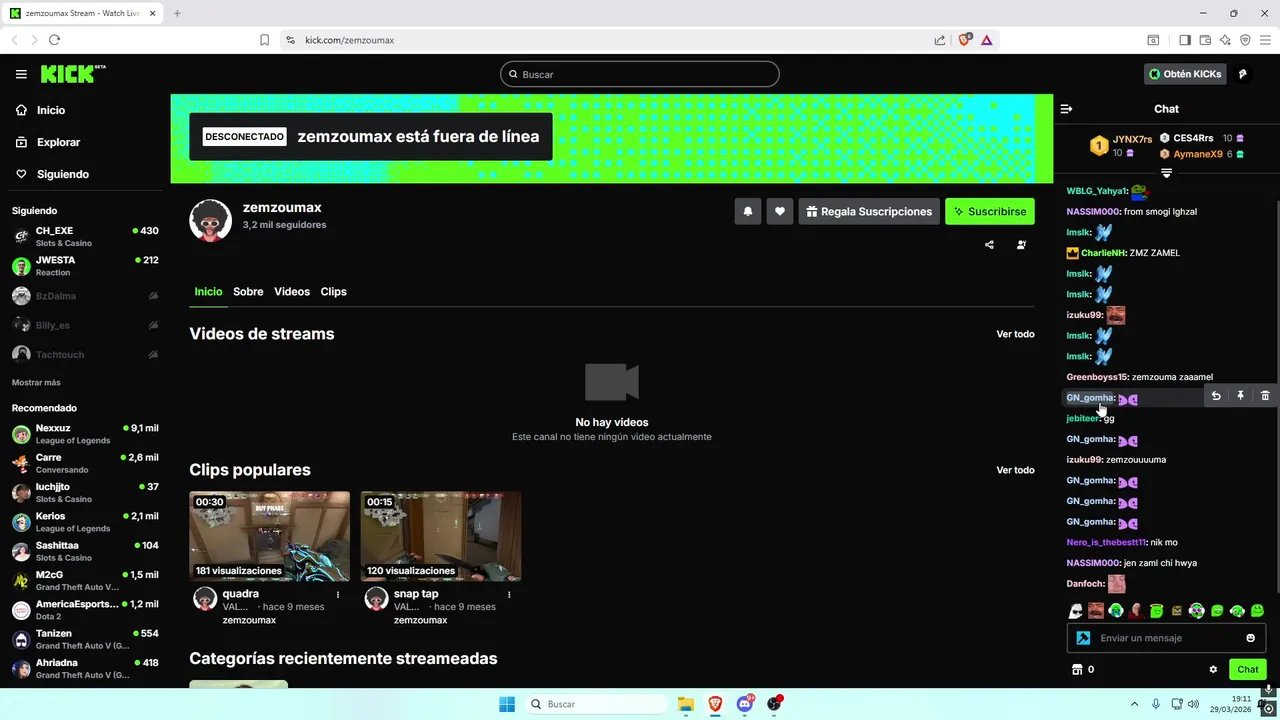This screenshot has height=720, width=1280.
Task: Click the share channel icon
Action: [x=989, y=245]
